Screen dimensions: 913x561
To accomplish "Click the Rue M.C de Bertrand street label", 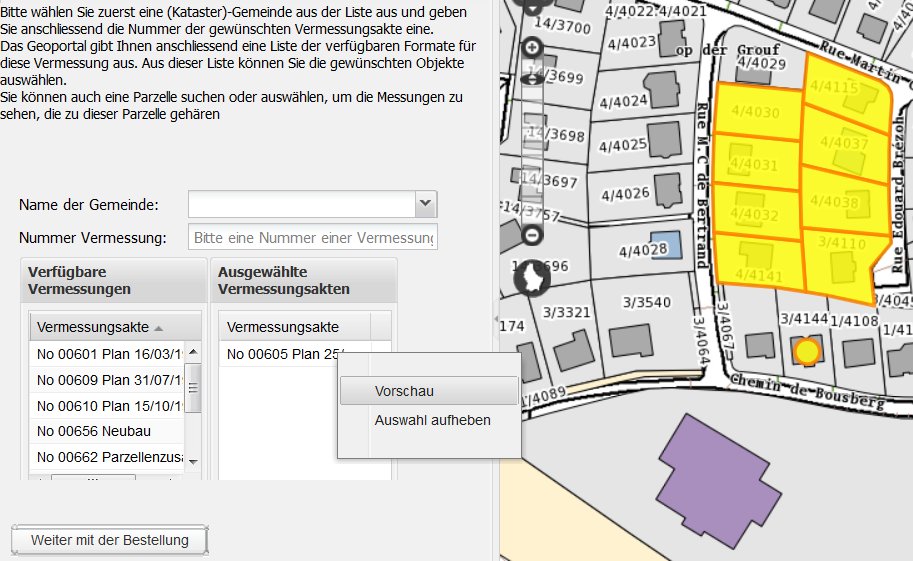I will pos(703,185).
